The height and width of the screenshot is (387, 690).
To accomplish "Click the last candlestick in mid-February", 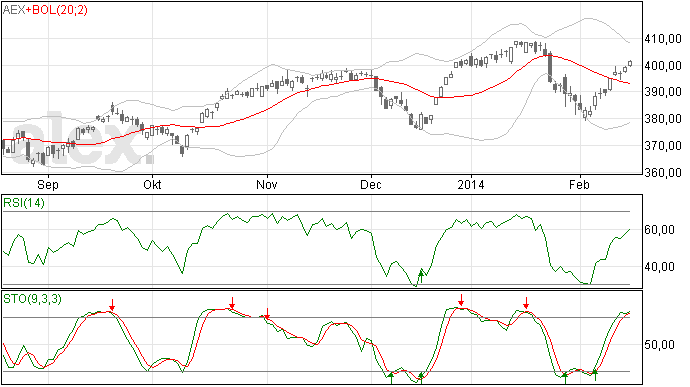I will click(630, 64).
